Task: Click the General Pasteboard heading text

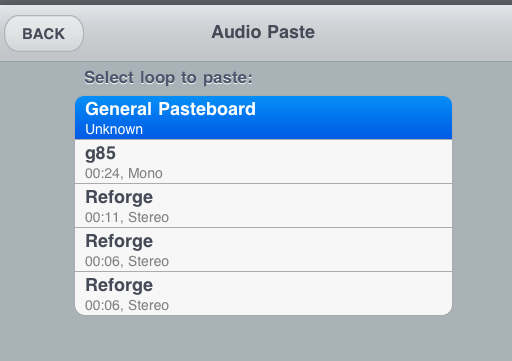Action: 170,109
